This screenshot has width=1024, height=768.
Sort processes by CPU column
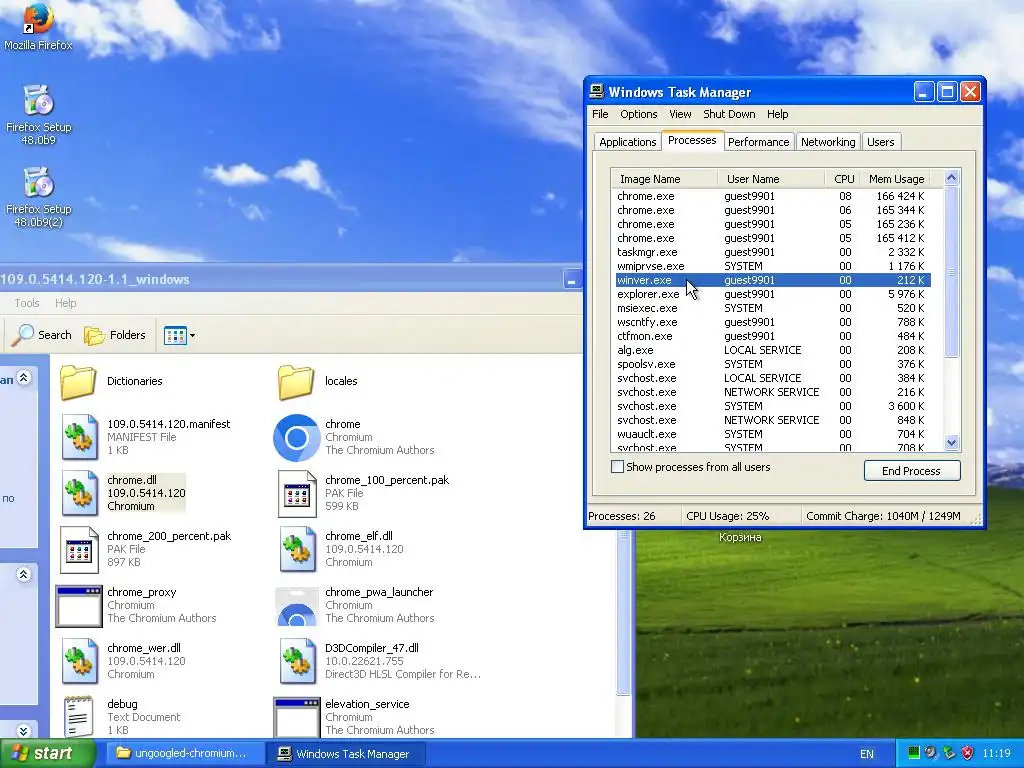pyautogui.click(x=843, y=178)
